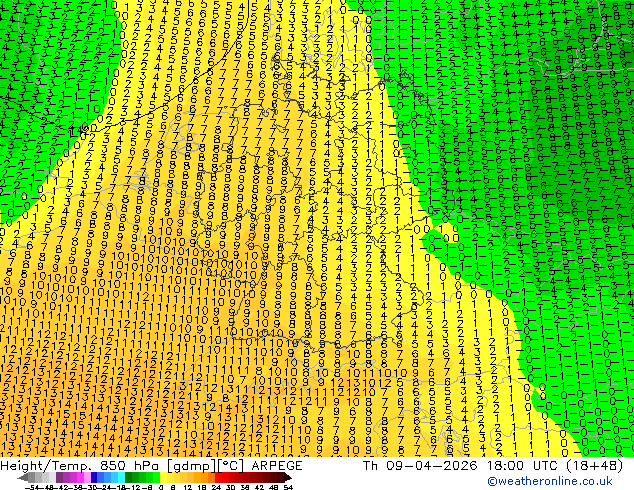
Task: Click the bright yellow swatch in the legend
Action: [x=163, y=477]
